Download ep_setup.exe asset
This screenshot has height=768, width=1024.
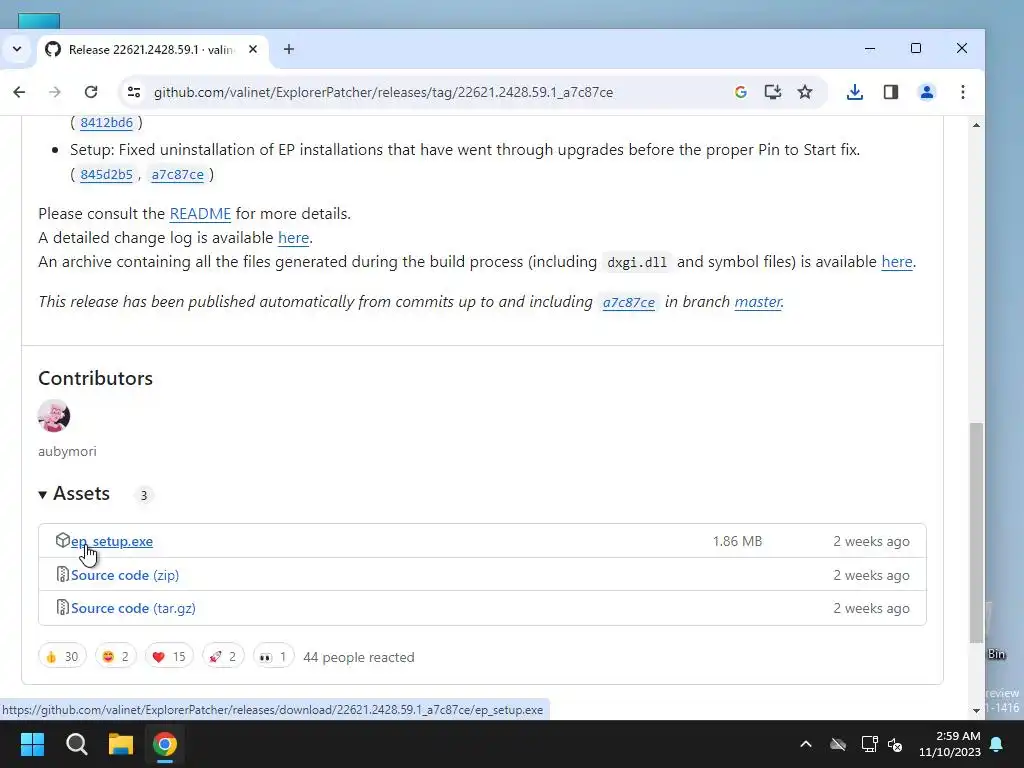pos(112,541)
